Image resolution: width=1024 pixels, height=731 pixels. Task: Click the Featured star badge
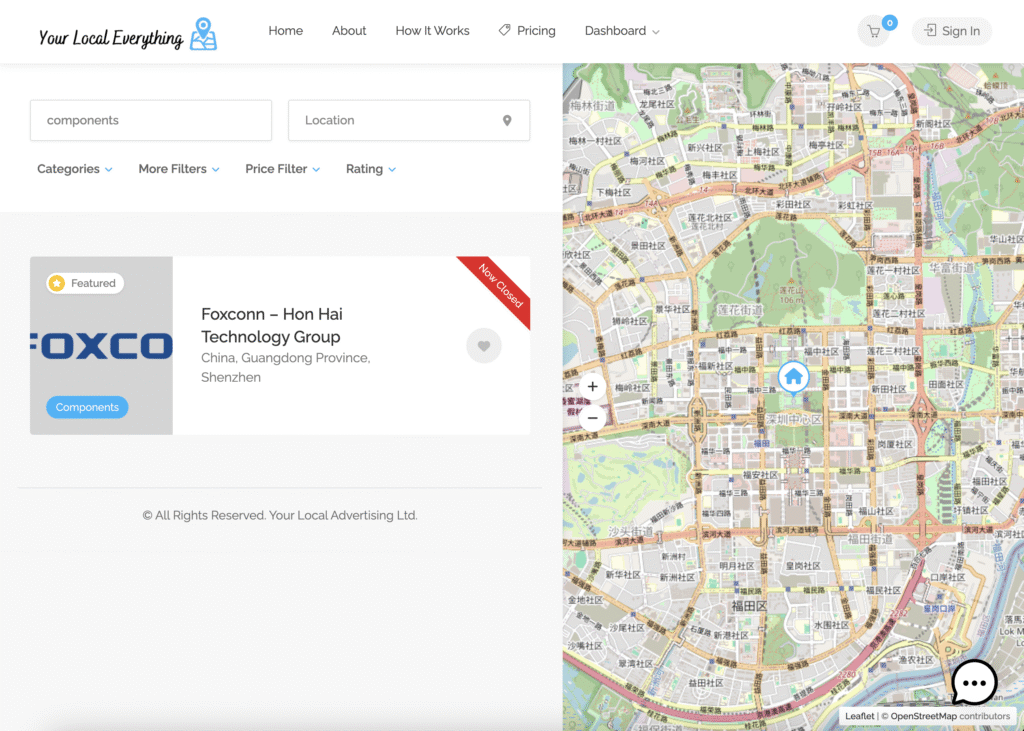tap(85, 283)
